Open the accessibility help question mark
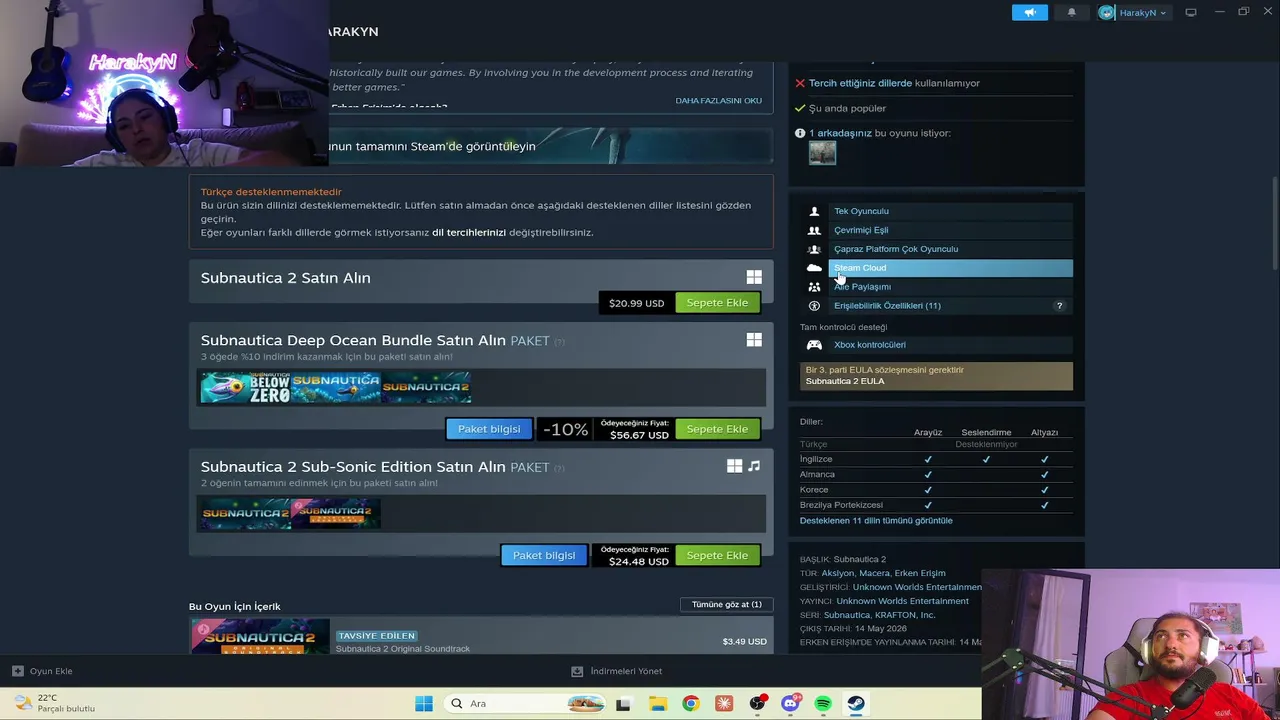This screenshot has width=1280, height=720. (x=1059, y=306)
